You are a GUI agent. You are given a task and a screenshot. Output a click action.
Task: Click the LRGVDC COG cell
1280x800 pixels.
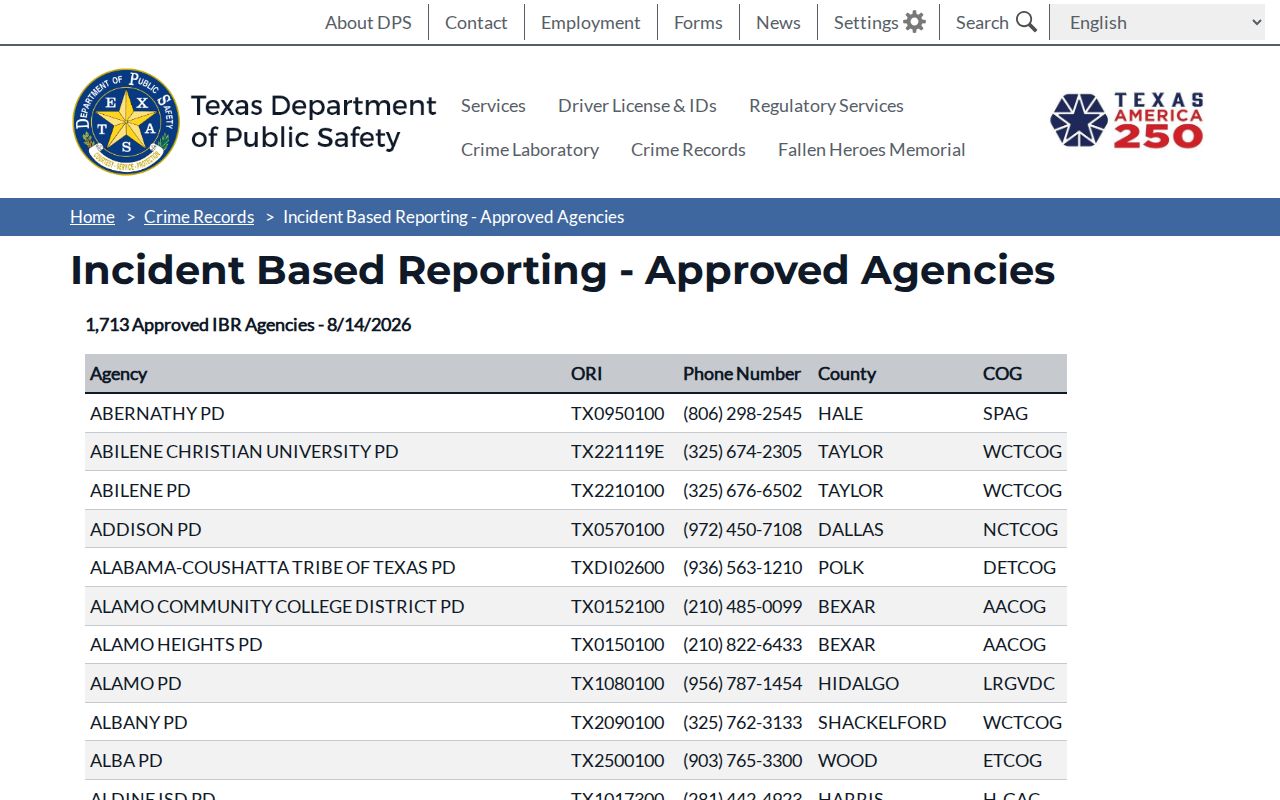coord(1018,683)
